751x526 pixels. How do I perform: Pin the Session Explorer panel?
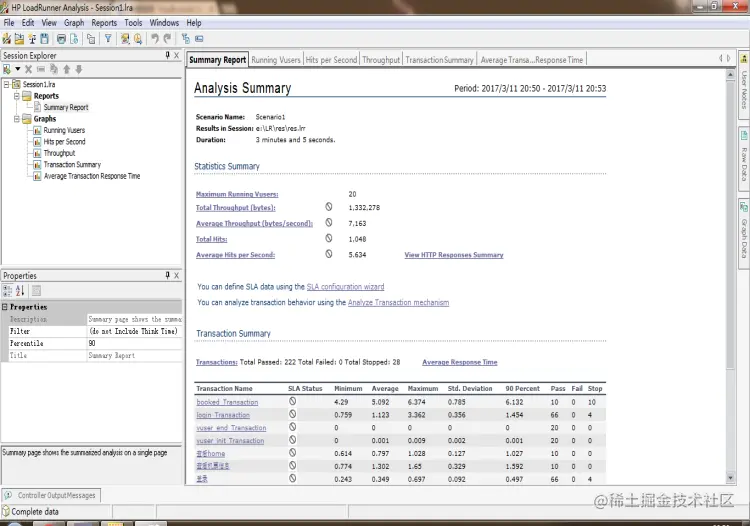tap(168, 56)
